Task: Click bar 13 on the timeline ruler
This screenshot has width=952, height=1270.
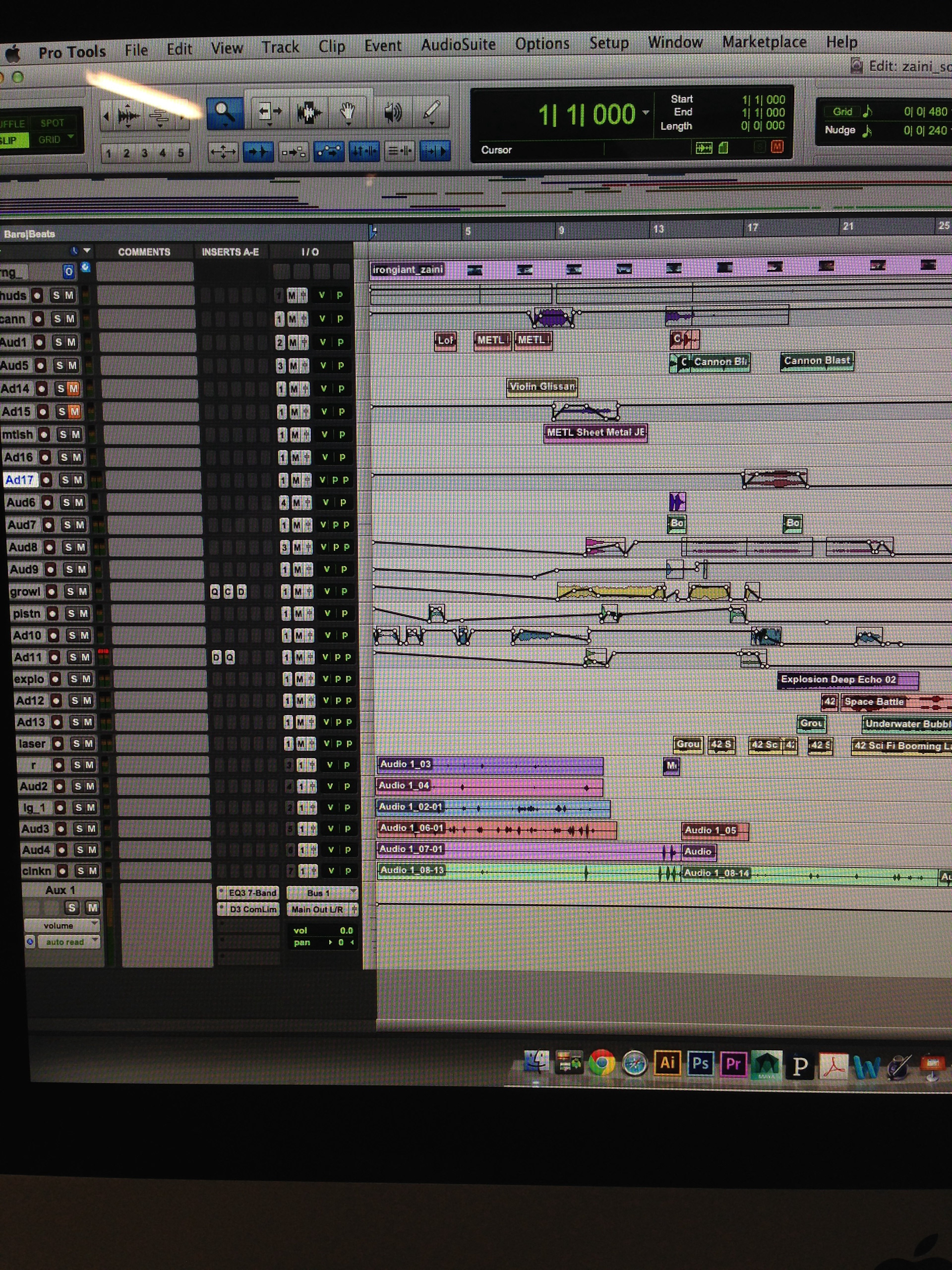Action: (x=658, y=229)
